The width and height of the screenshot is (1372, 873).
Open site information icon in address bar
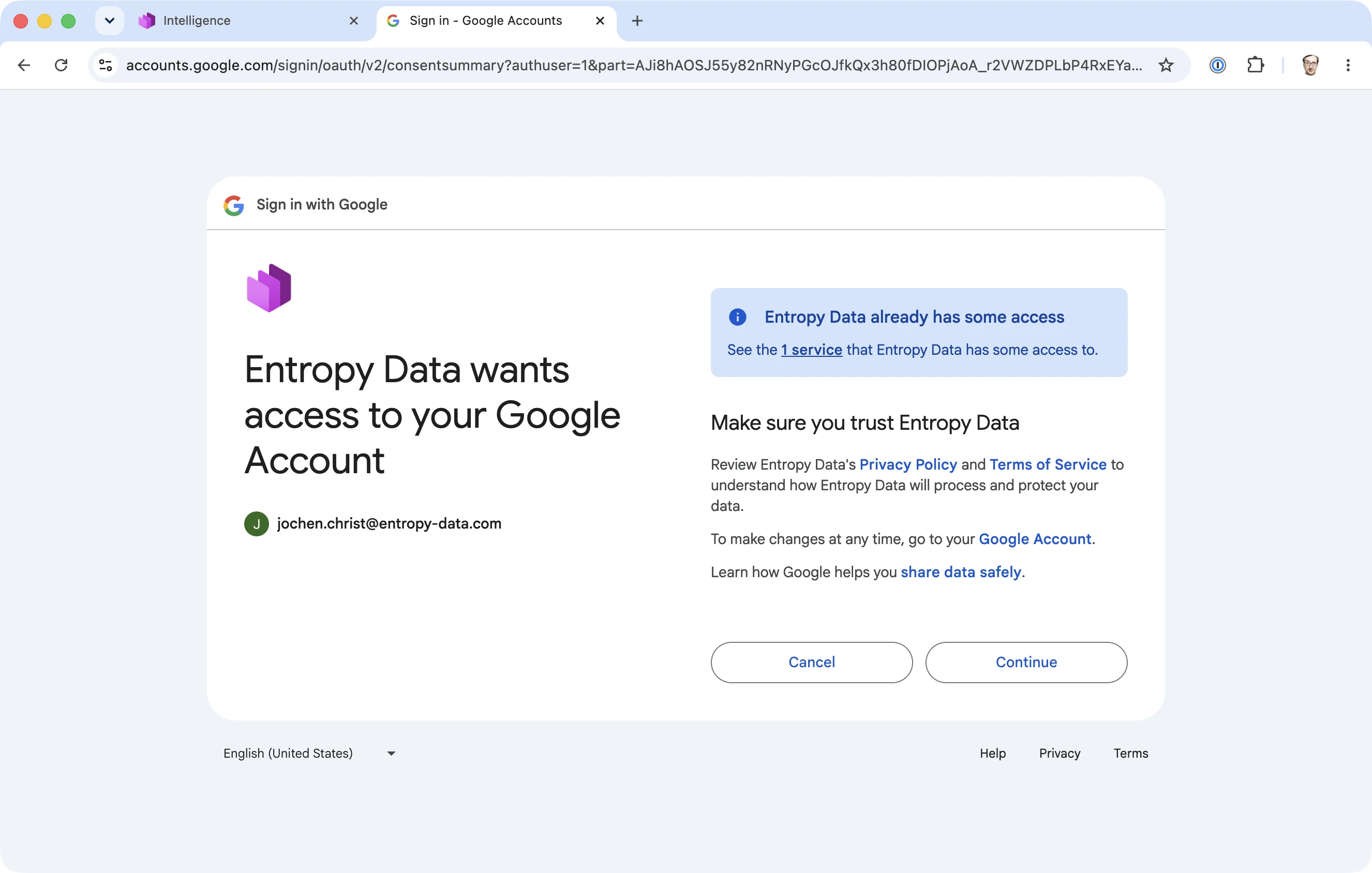point(106,65)
